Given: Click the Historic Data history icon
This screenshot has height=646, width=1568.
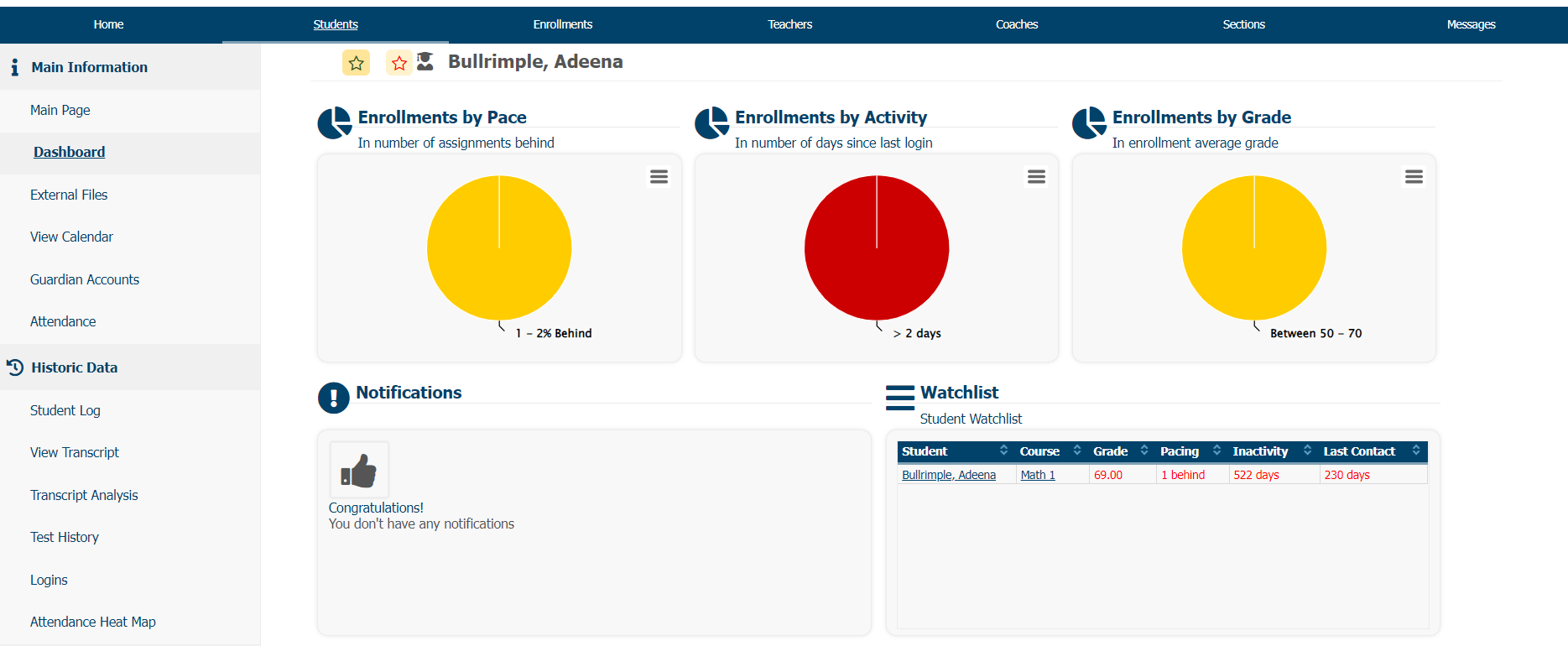Looking at the screenshot, I should click(14, 367).
